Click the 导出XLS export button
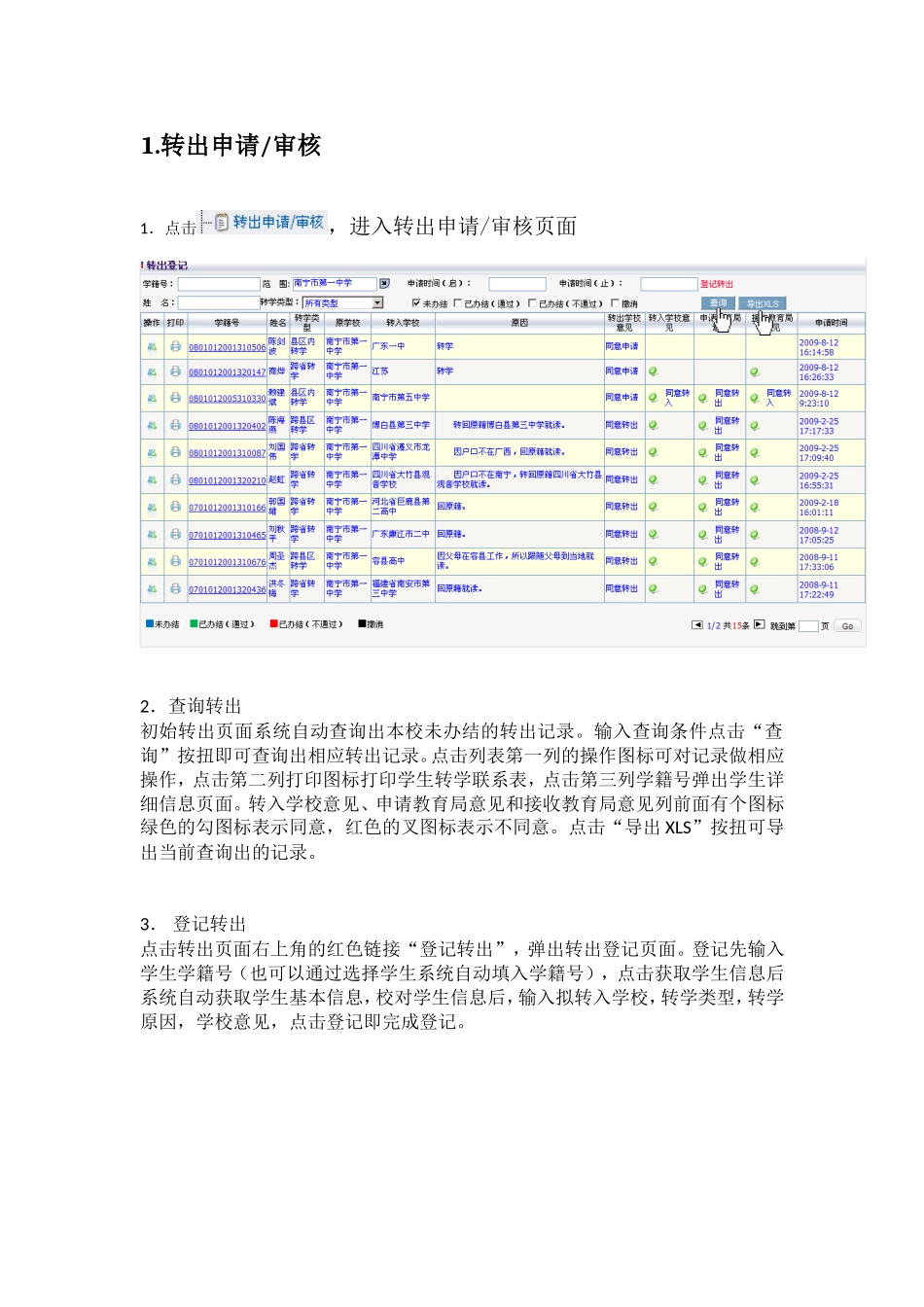Viewport: 924px width, 1307px height. click(x=763, y=303)
